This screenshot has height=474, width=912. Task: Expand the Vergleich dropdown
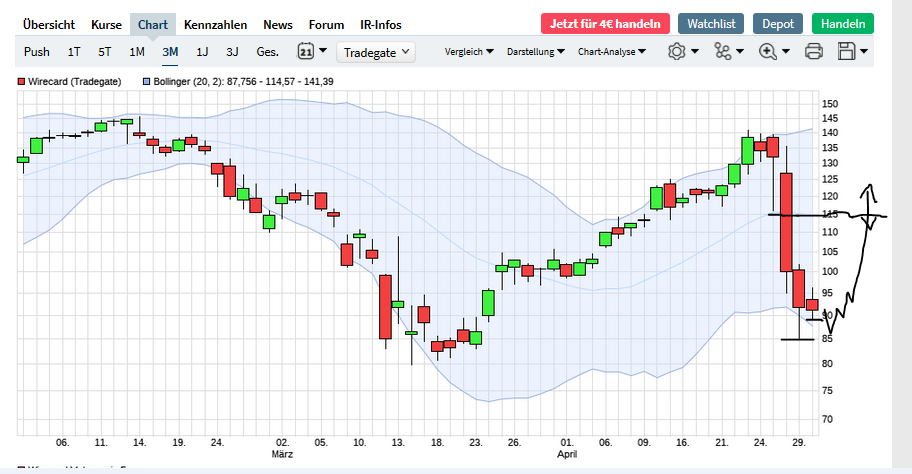pos(469,51)
